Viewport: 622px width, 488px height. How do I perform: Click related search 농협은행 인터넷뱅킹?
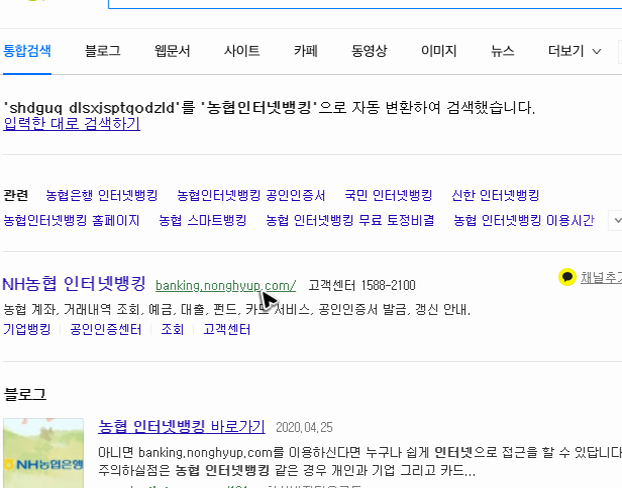(102, 195)
